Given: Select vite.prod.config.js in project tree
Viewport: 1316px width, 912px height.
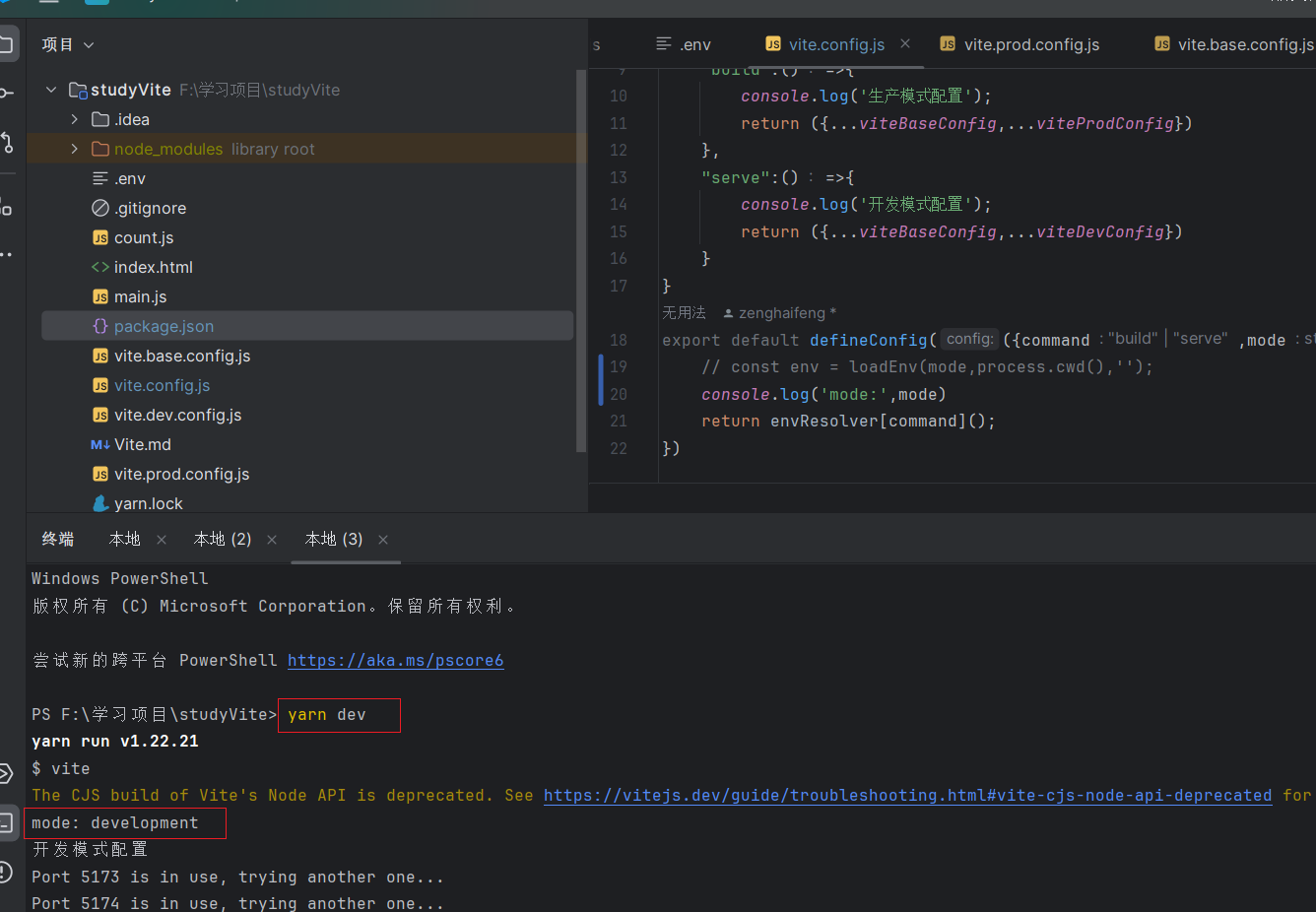Looking at the screenshot, I should [x=181, y=474].
